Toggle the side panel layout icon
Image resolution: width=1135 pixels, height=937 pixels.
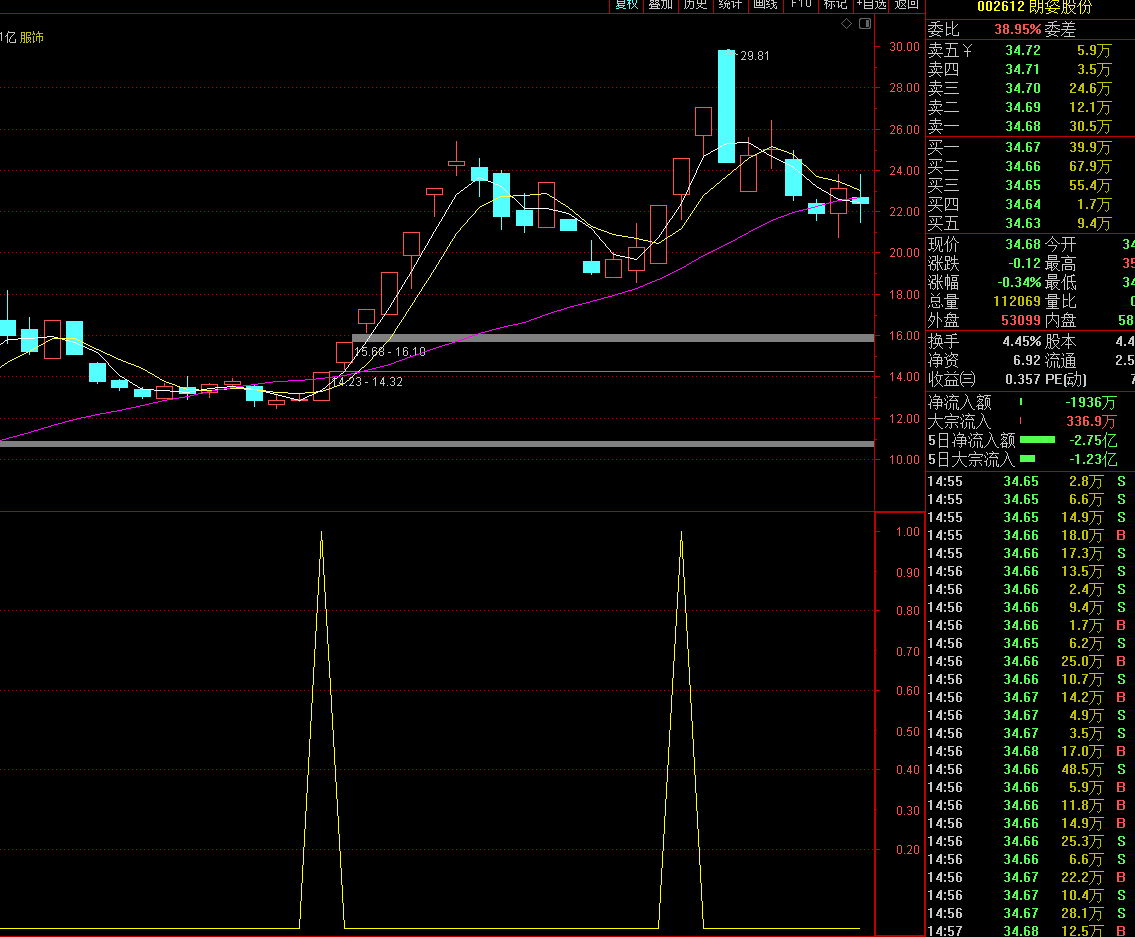[865, 24]
